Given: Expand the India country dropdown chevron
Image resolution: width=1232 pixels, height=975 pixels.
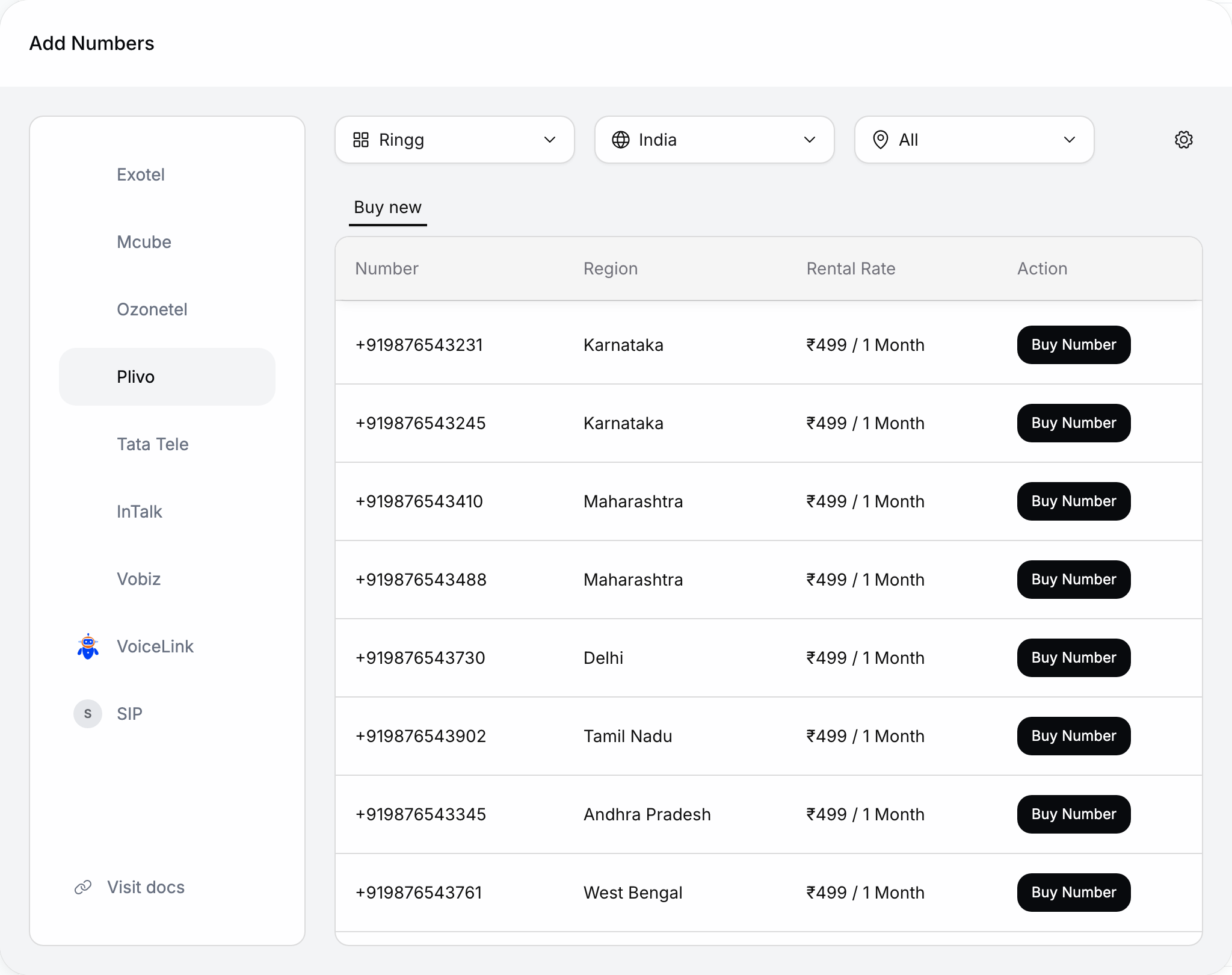Looking at the screenshot, I should click(x=810, y=140).
